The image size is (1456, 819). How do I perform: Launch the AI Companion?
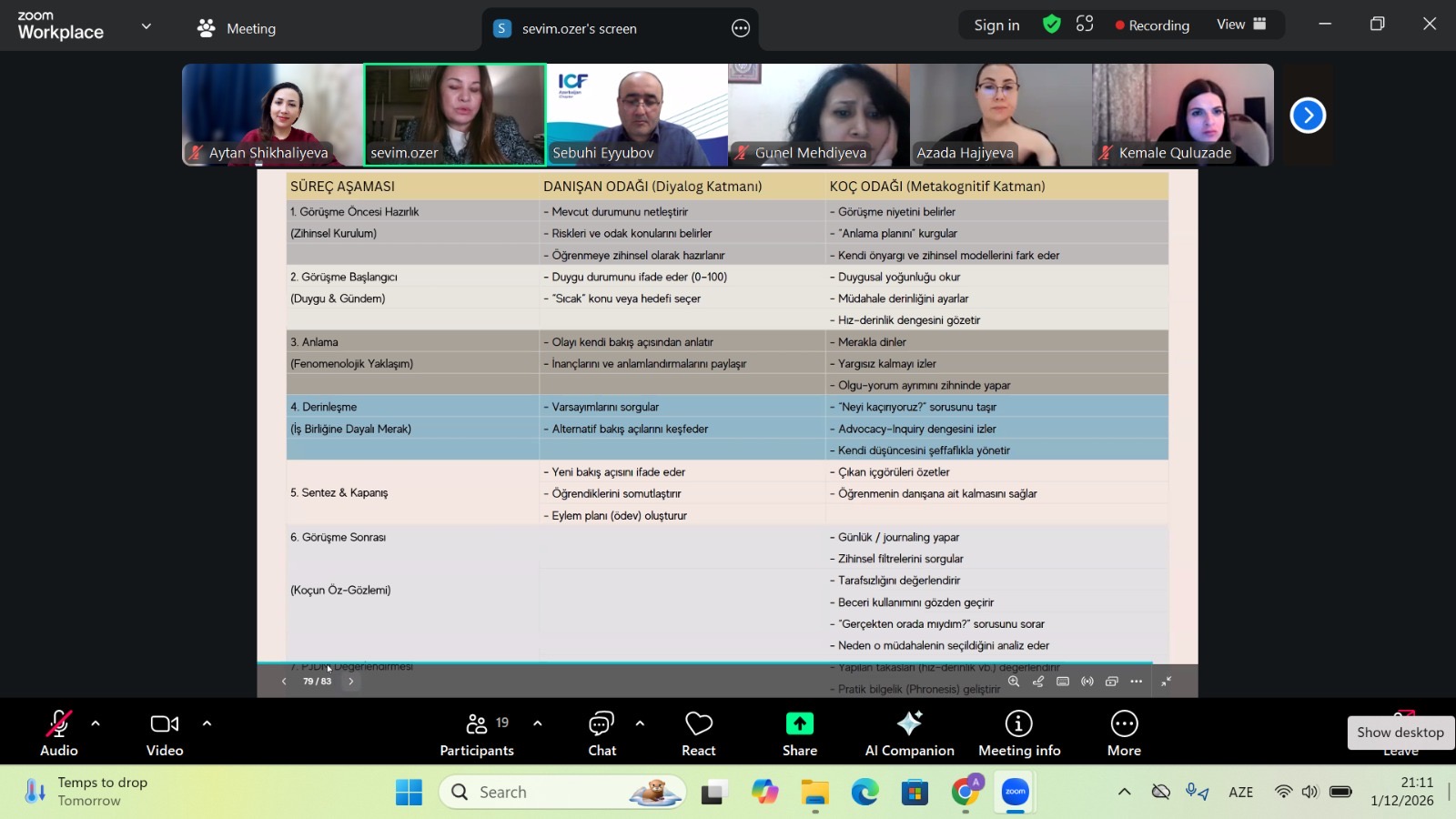coord(909,733)
